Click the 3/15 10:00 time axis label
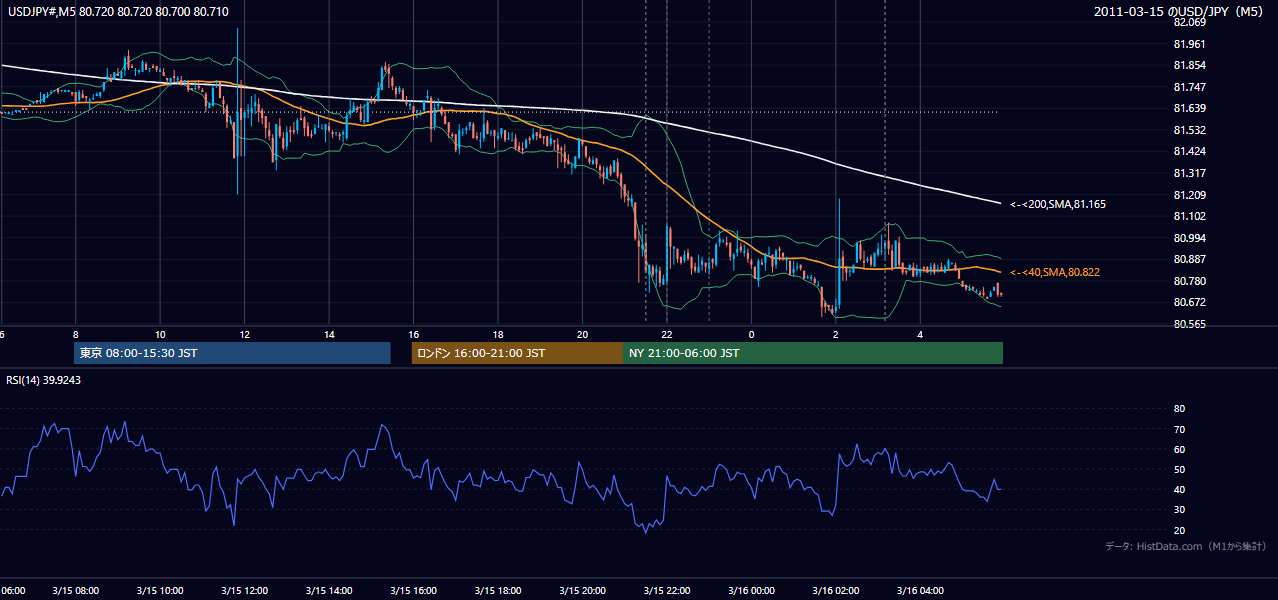The width and height of the screenshot is (1278, 600). [160, 591]
